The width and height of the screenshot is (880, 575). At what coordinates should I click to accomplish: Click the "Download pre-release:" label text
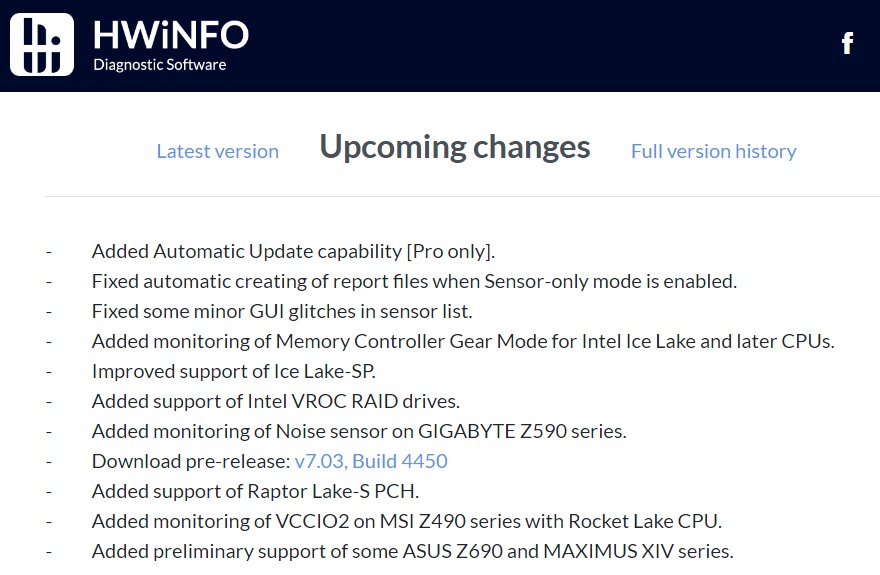coord(190,461)
